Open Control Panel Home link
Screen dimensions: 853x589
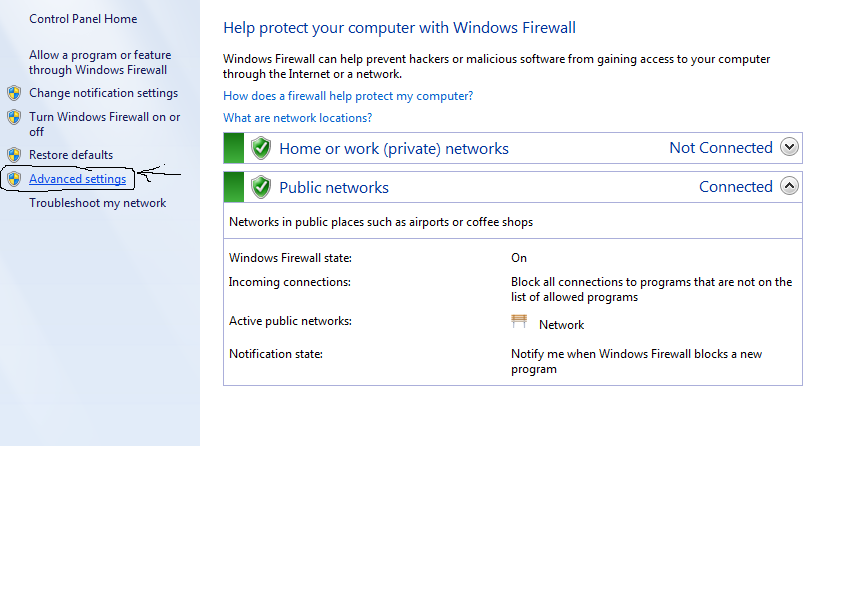point(83,19)
